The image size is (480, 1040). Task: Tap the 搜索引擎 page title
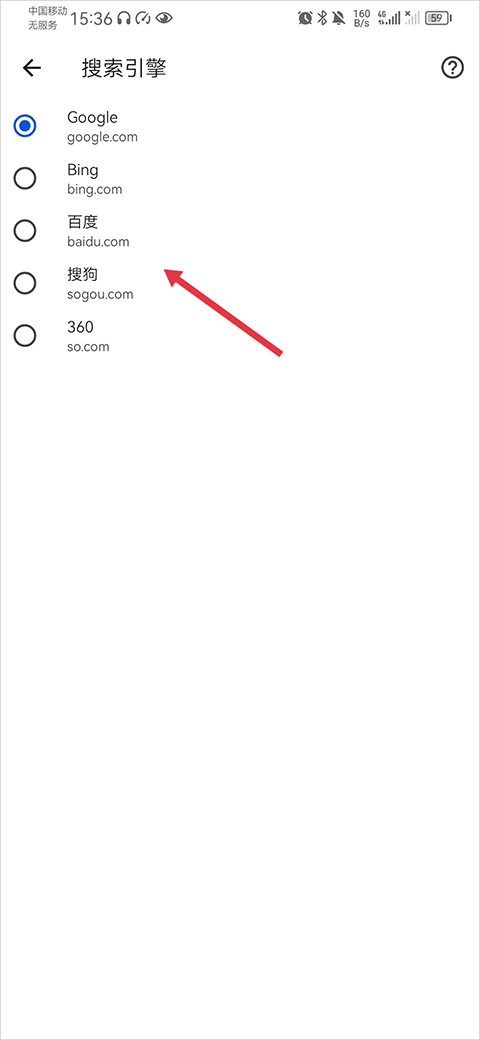(x=124, y=68)
